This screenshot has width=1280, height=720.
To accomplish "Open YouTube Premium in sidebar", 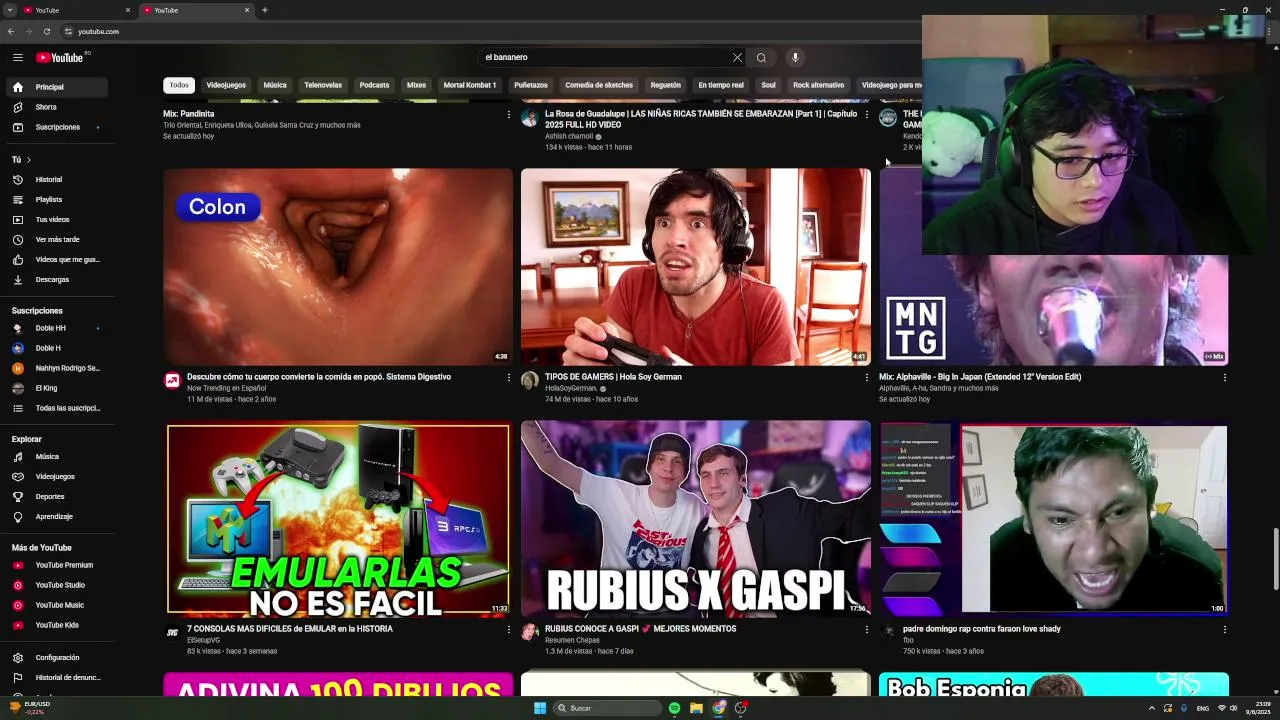I will 57,565.
